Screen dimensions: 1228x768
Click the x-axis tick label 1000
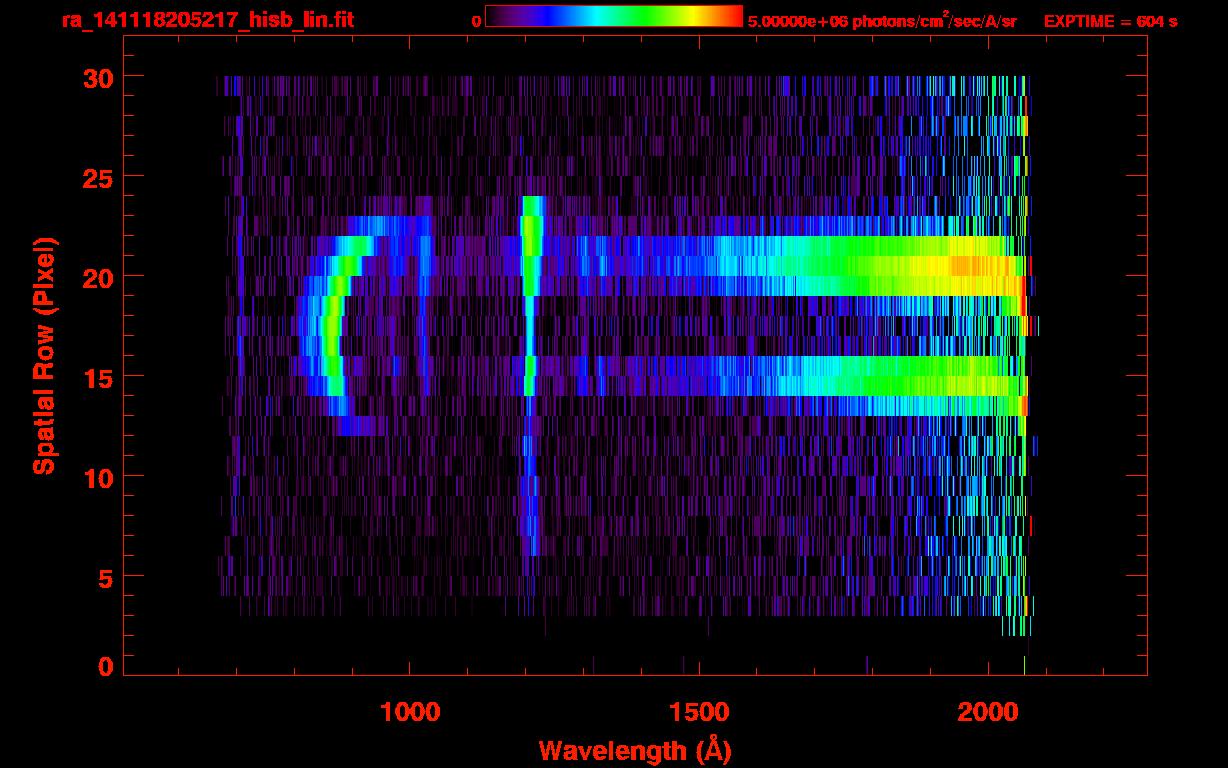click(409, 711)
